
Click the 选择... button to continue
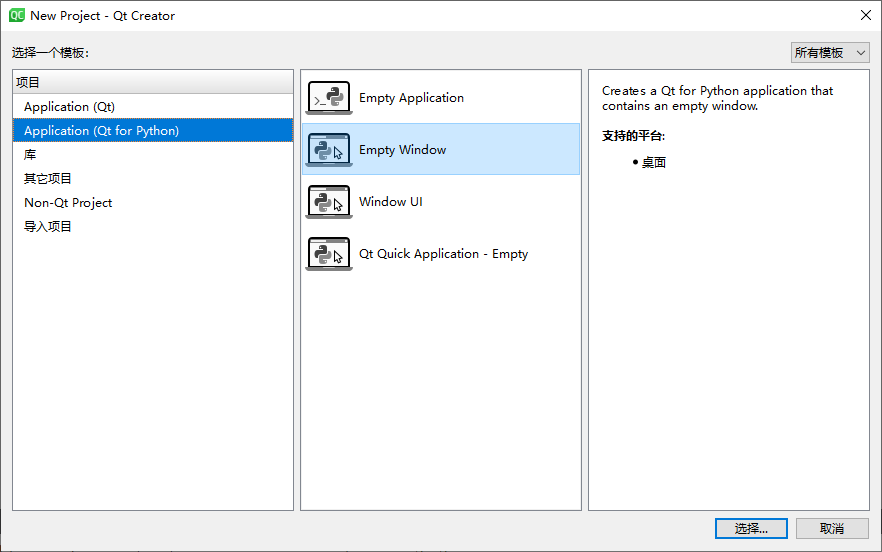point(751,528)
